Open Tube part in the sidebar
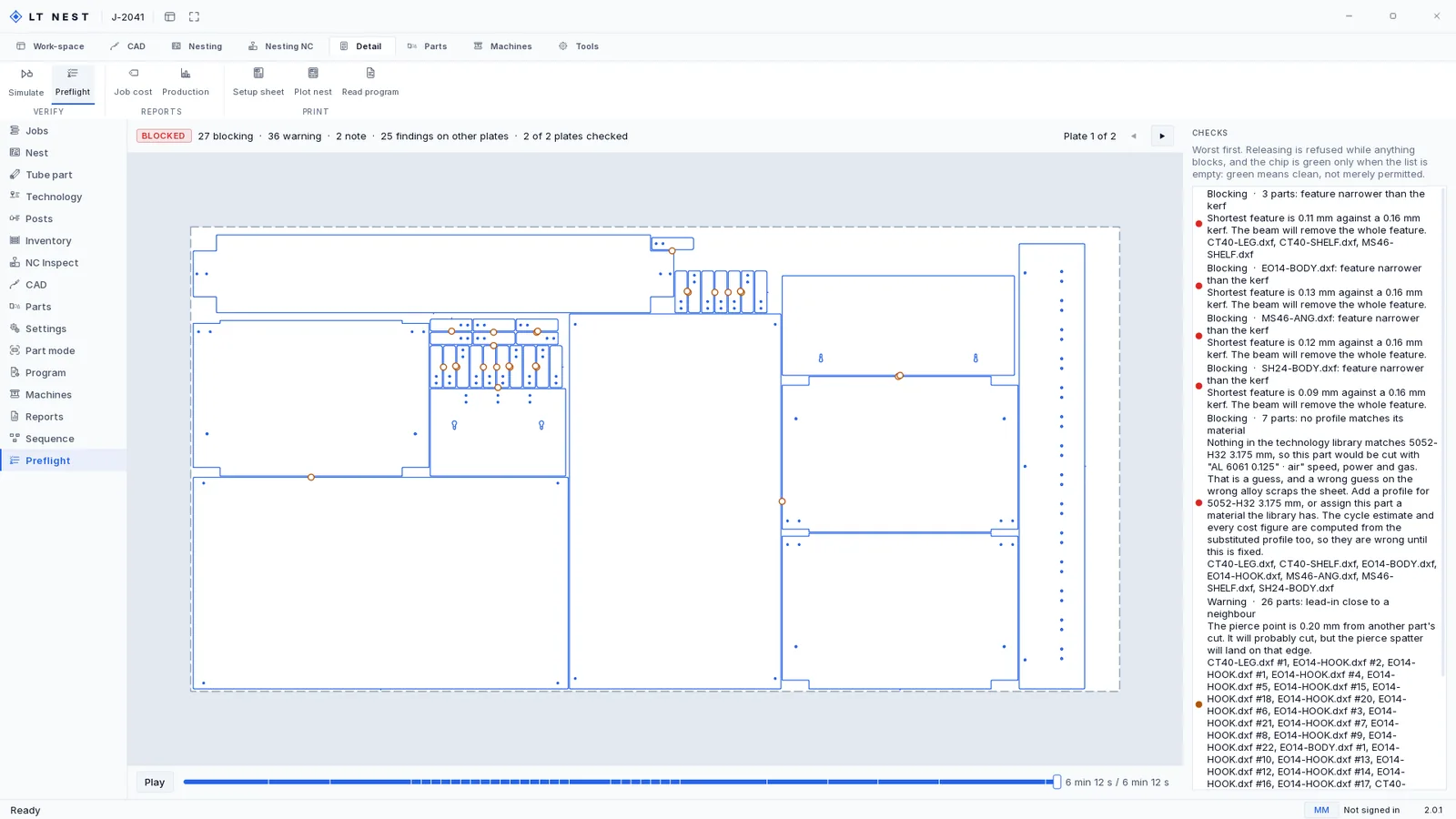This screenshot has width=1456, height=819. coord(64,175)
